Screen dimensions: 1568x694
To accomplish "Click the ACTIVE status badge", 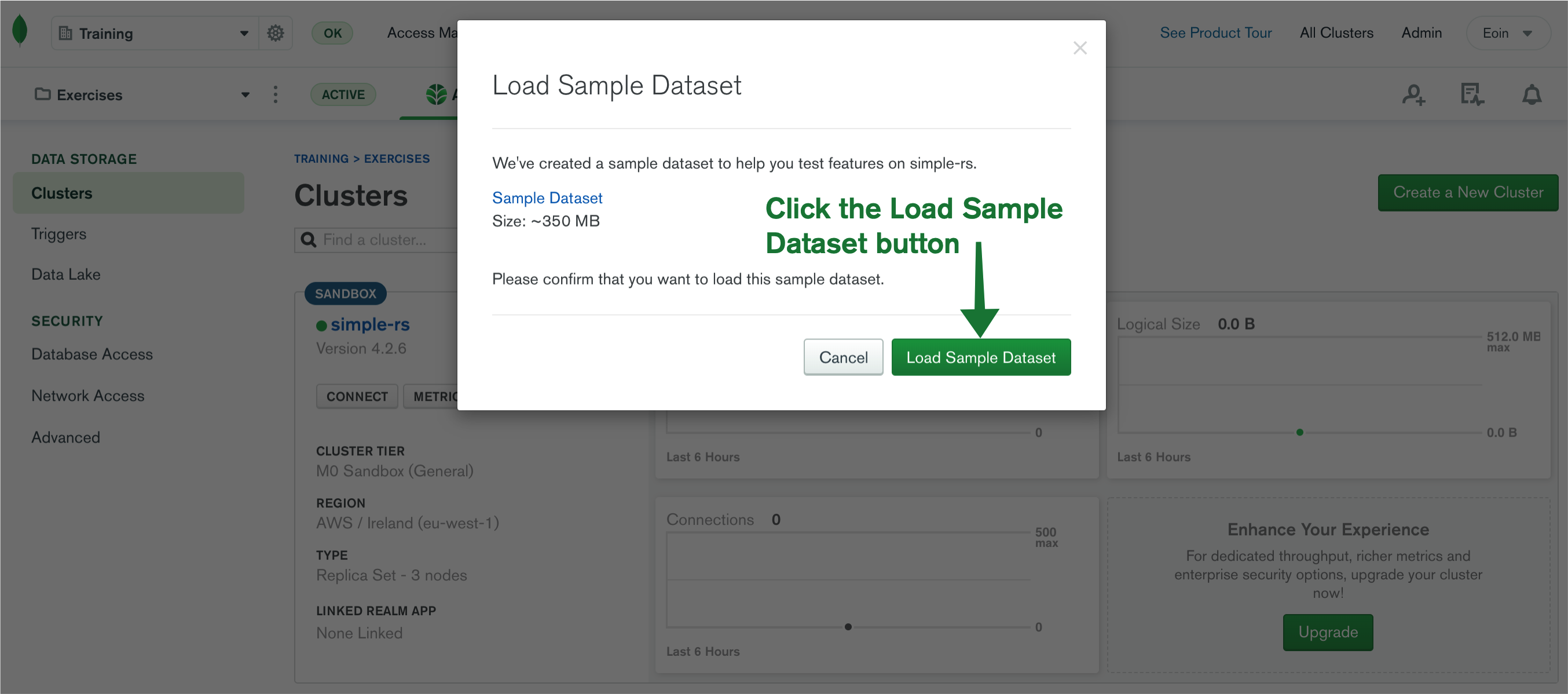I will [343, 94].
